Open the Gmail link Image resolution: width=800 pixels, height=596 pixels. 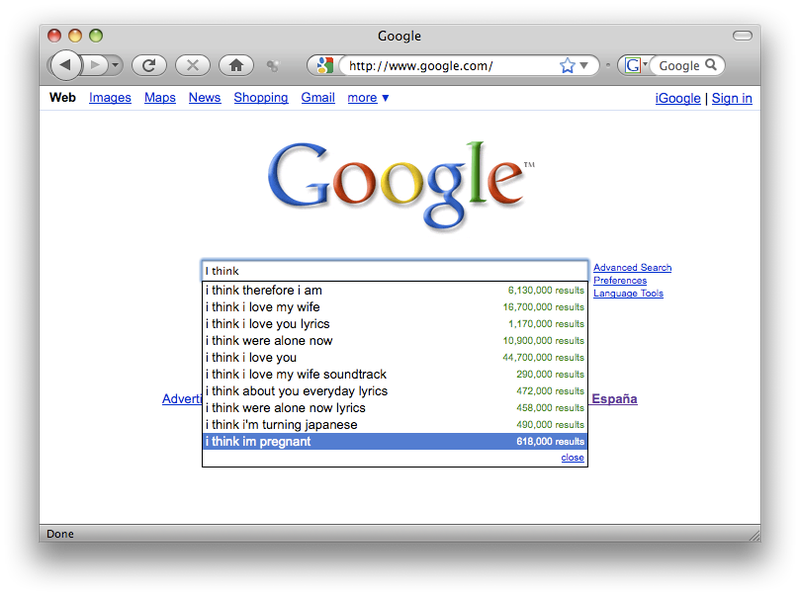point(318,97)
